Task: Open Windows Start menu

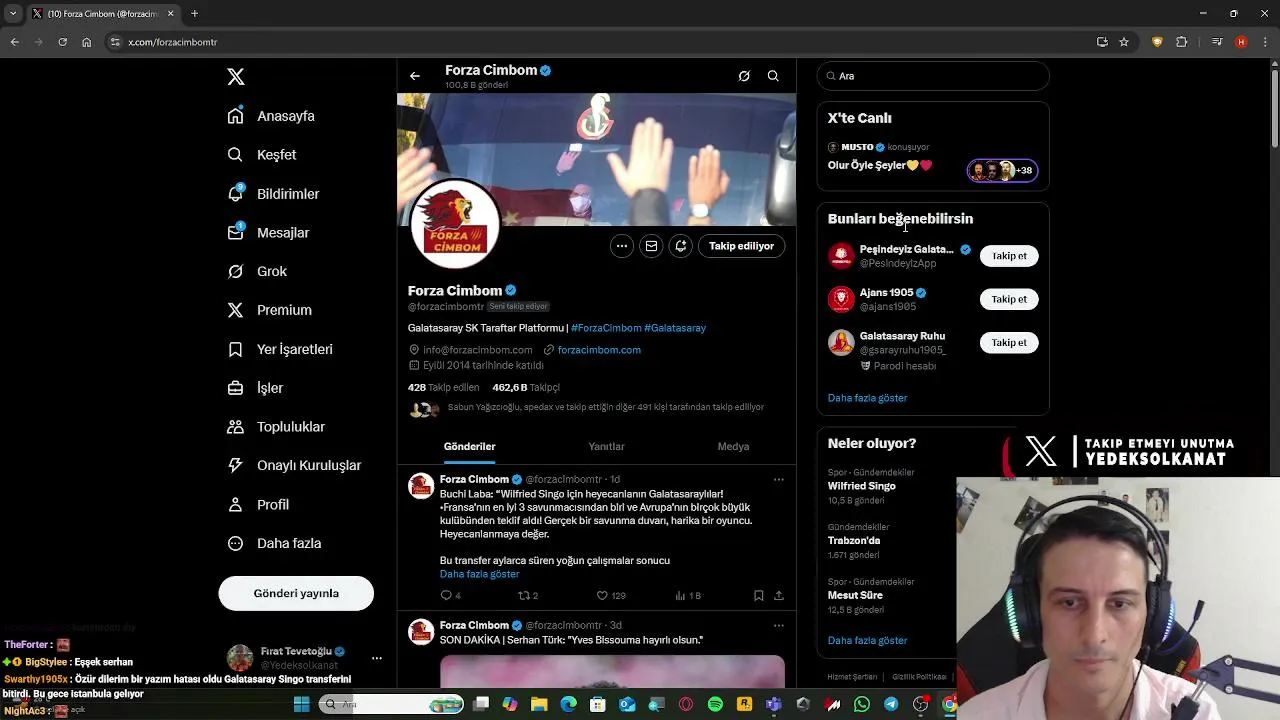Action: (301, 705)
